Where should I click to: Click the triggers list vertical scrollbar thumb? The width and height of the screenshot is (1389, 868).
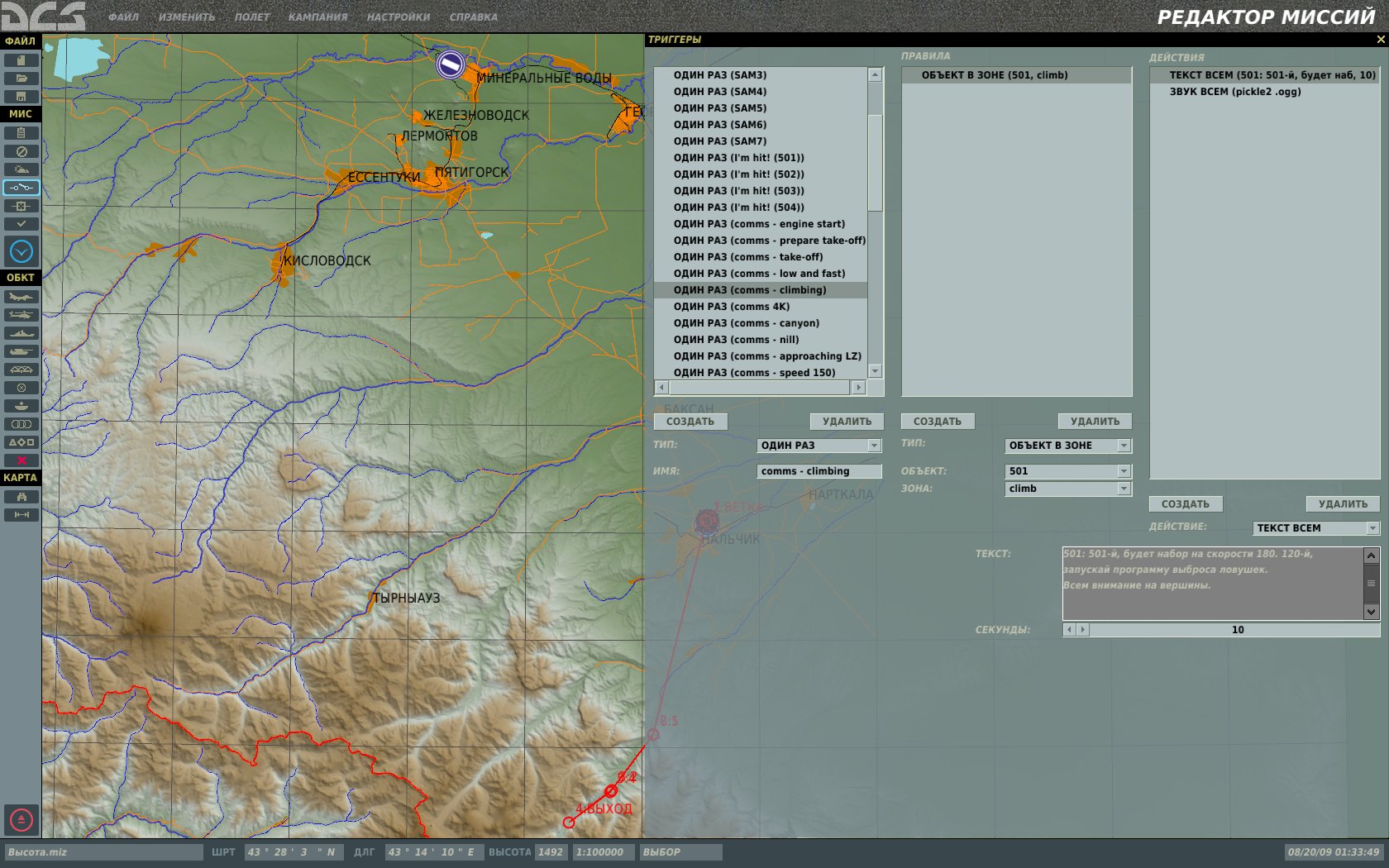coord(876,163)
